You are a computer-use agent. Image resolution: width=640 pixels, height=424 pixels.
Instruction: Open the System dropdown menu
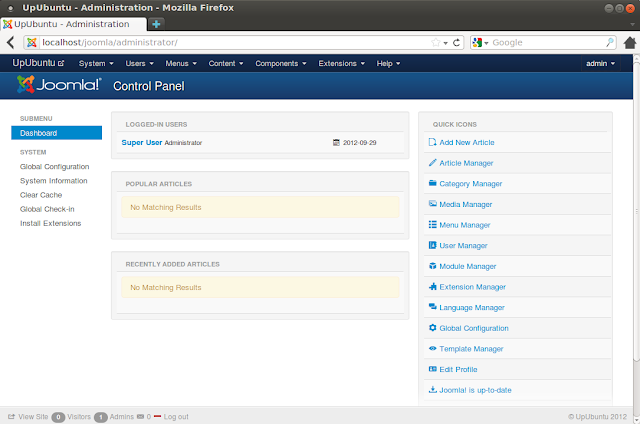coord(96,63)
